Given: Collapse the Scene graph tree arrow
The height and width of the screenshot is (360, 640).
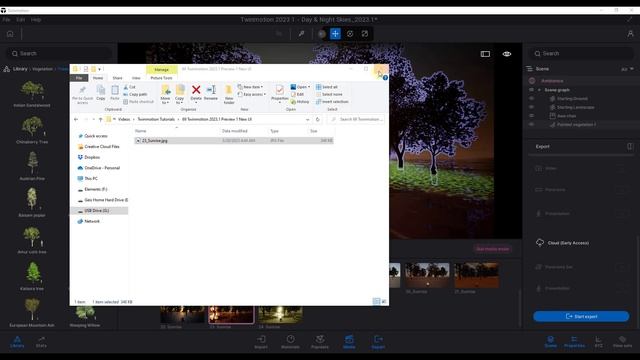Looking at the screenshot, I should 539,90.
